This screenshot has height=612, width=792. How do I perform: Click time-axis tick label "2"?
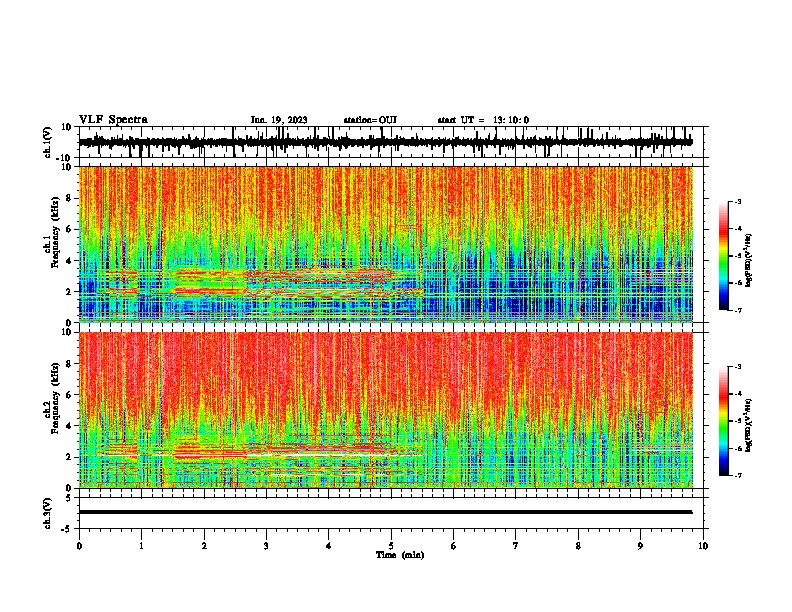[204, 546]
